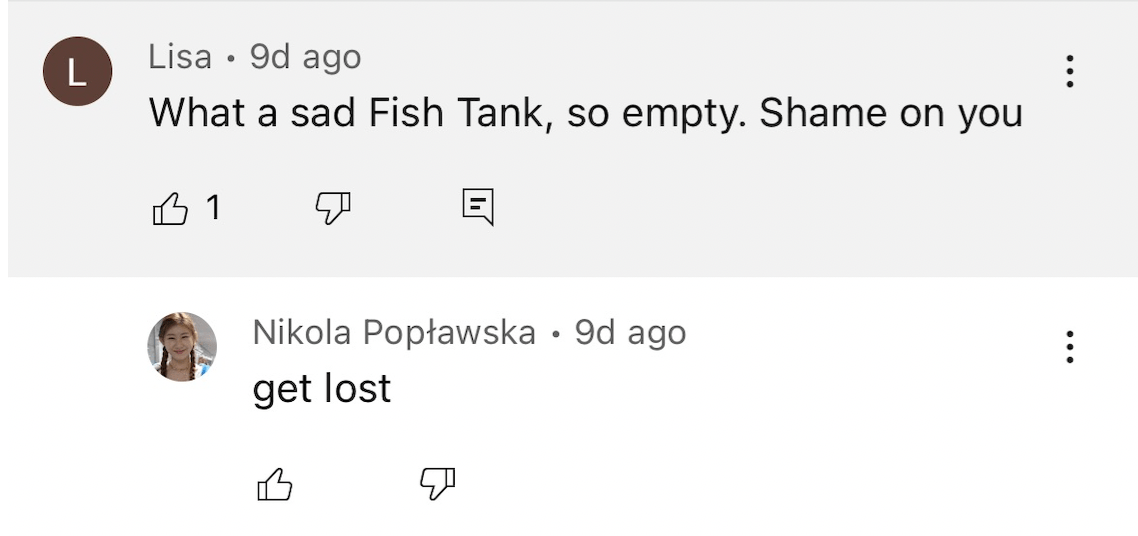The image size is (1138, 536).
Task: Dislike Nikola Popławska's reply
Action: pyautogui.click(x=437, y=485)
